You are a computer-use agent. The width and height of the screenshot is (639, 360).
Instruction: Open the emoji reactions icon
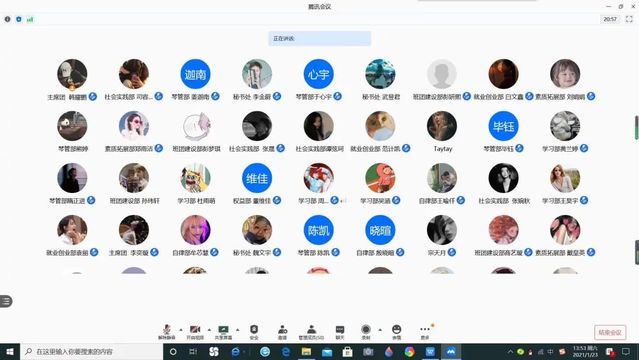point(397,332)
